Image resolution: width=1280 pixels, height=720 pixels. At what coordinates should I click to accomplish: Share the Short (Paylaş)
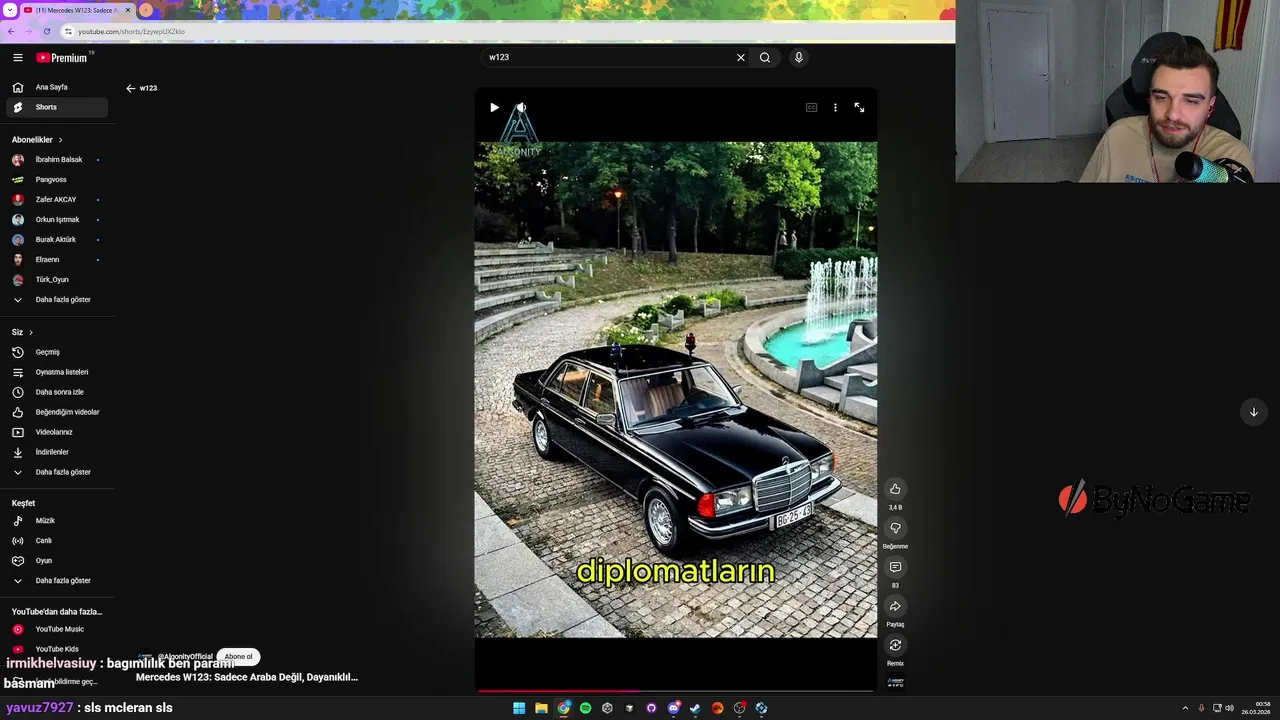[895, 606]
